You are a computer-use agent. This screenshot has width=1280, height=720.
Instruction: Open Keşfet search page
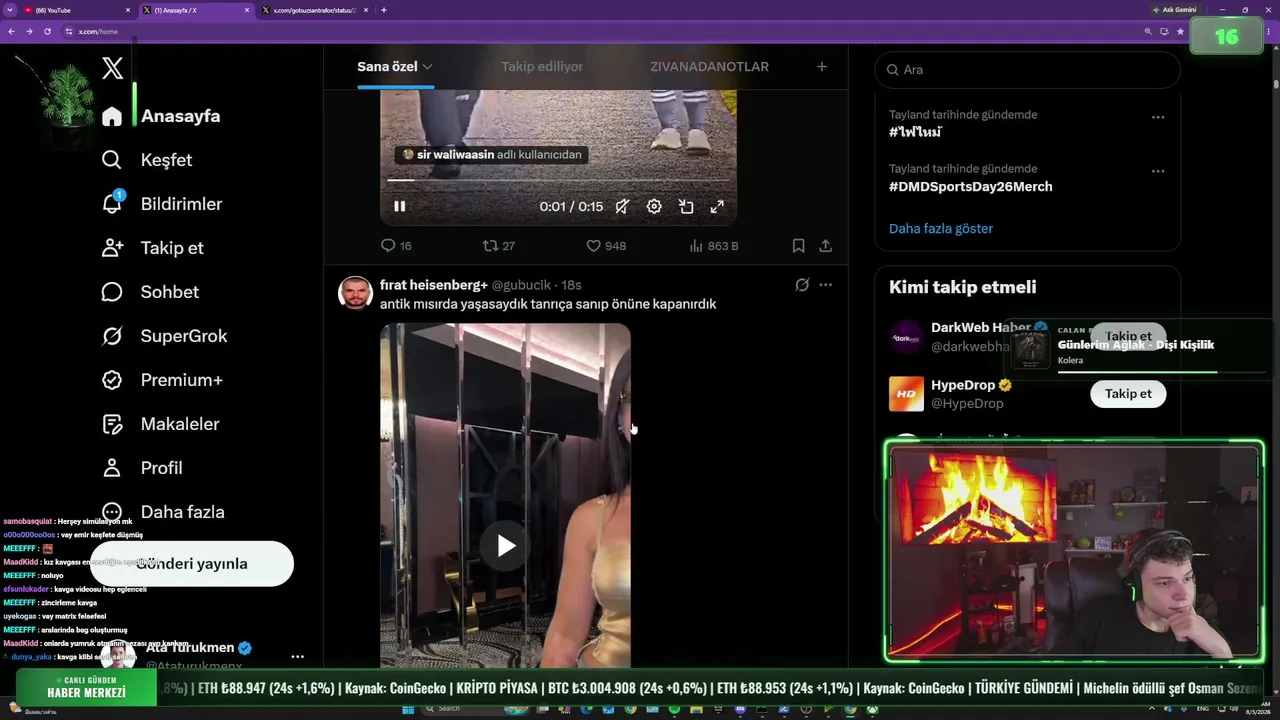(147, 160)
